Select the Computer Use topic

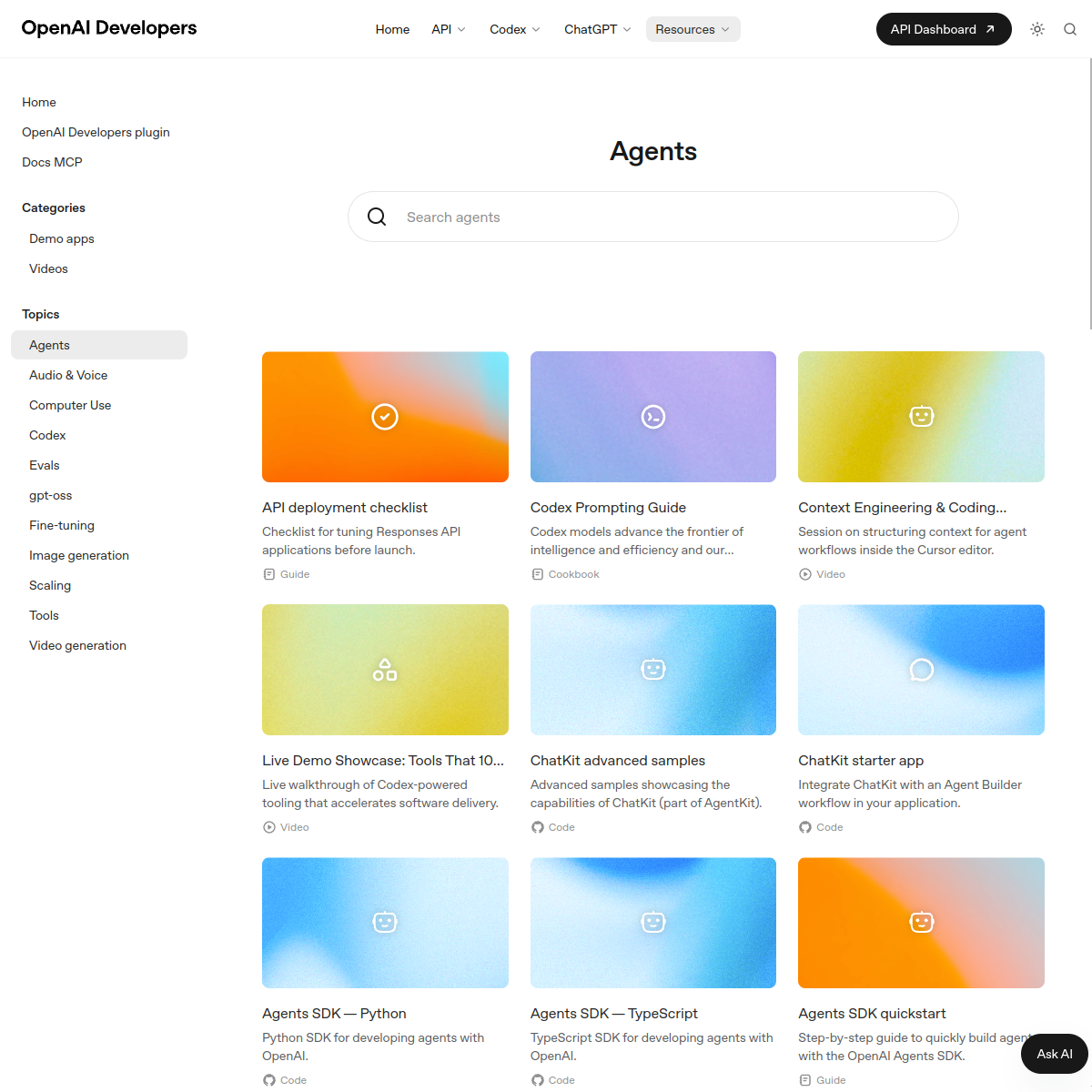click(70, 405)
